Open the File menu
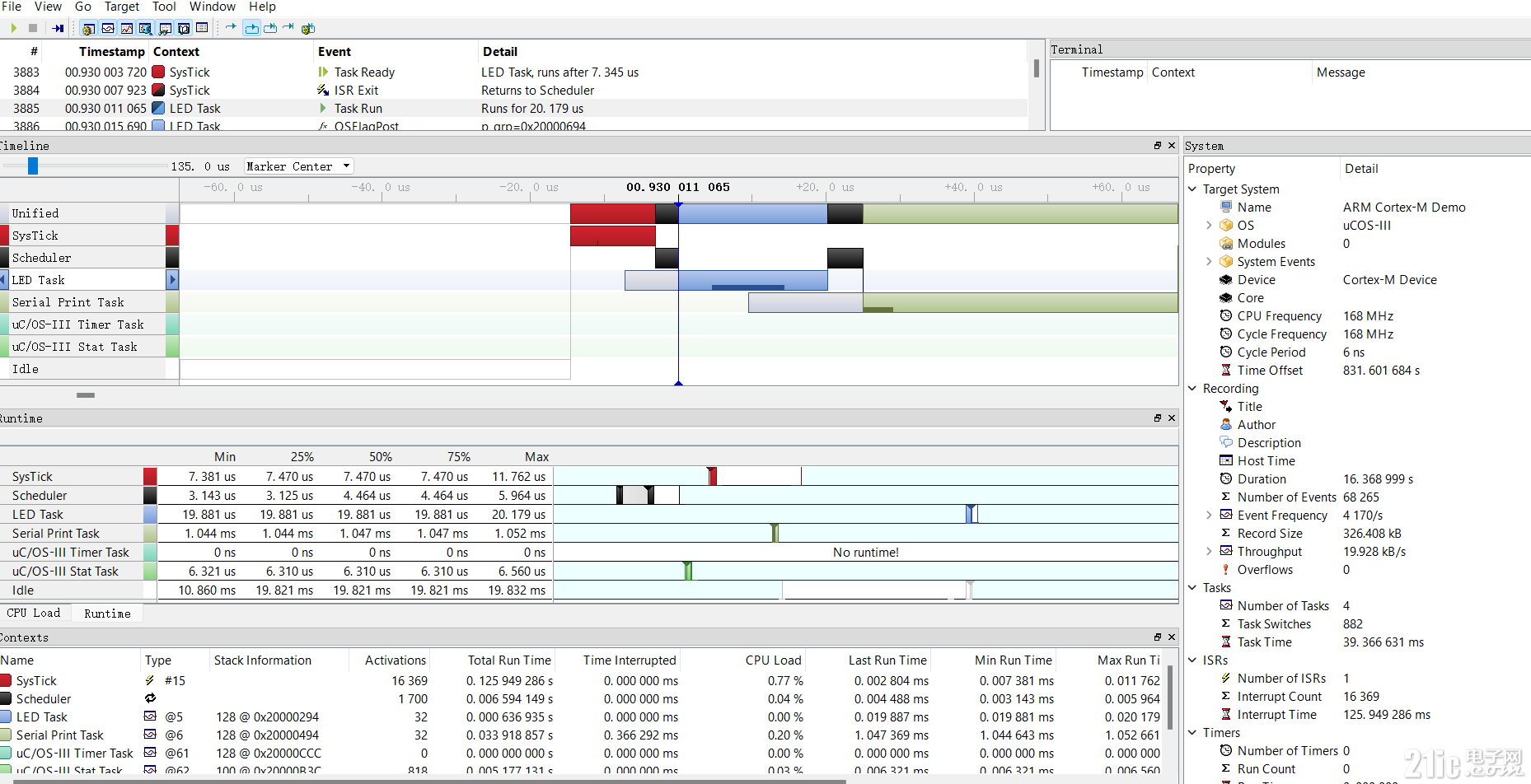The image size is (1531, 784). point(12,7)
